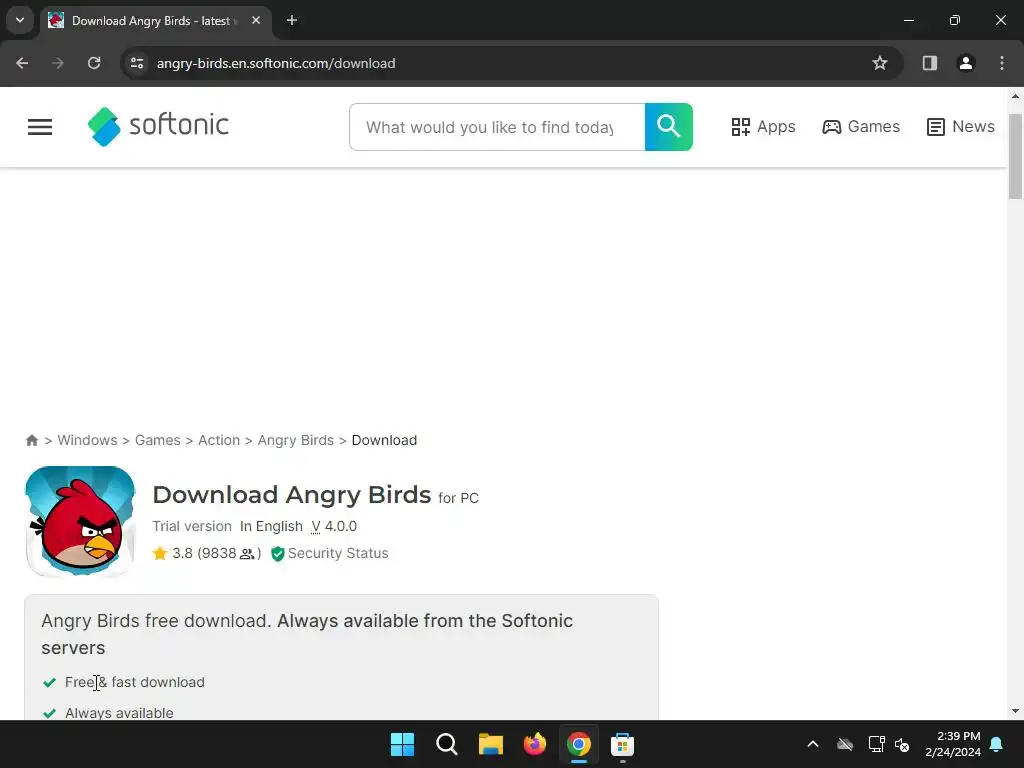The width and height of the screenshot is (1024, 768).
Task: Open File Explorer from taskbar
Action: 490,744
